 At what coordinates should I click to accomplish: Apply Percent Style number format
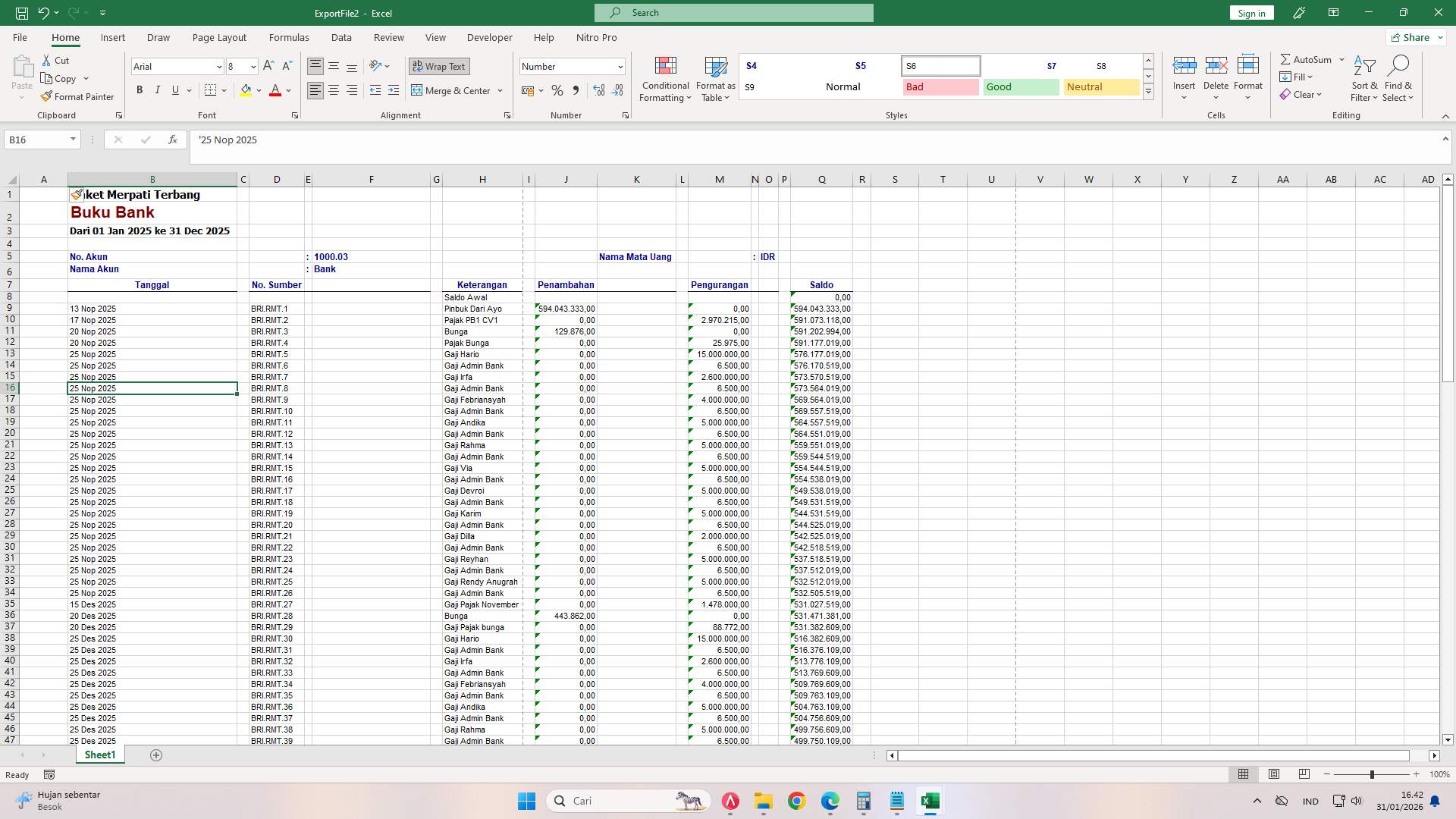558,90
